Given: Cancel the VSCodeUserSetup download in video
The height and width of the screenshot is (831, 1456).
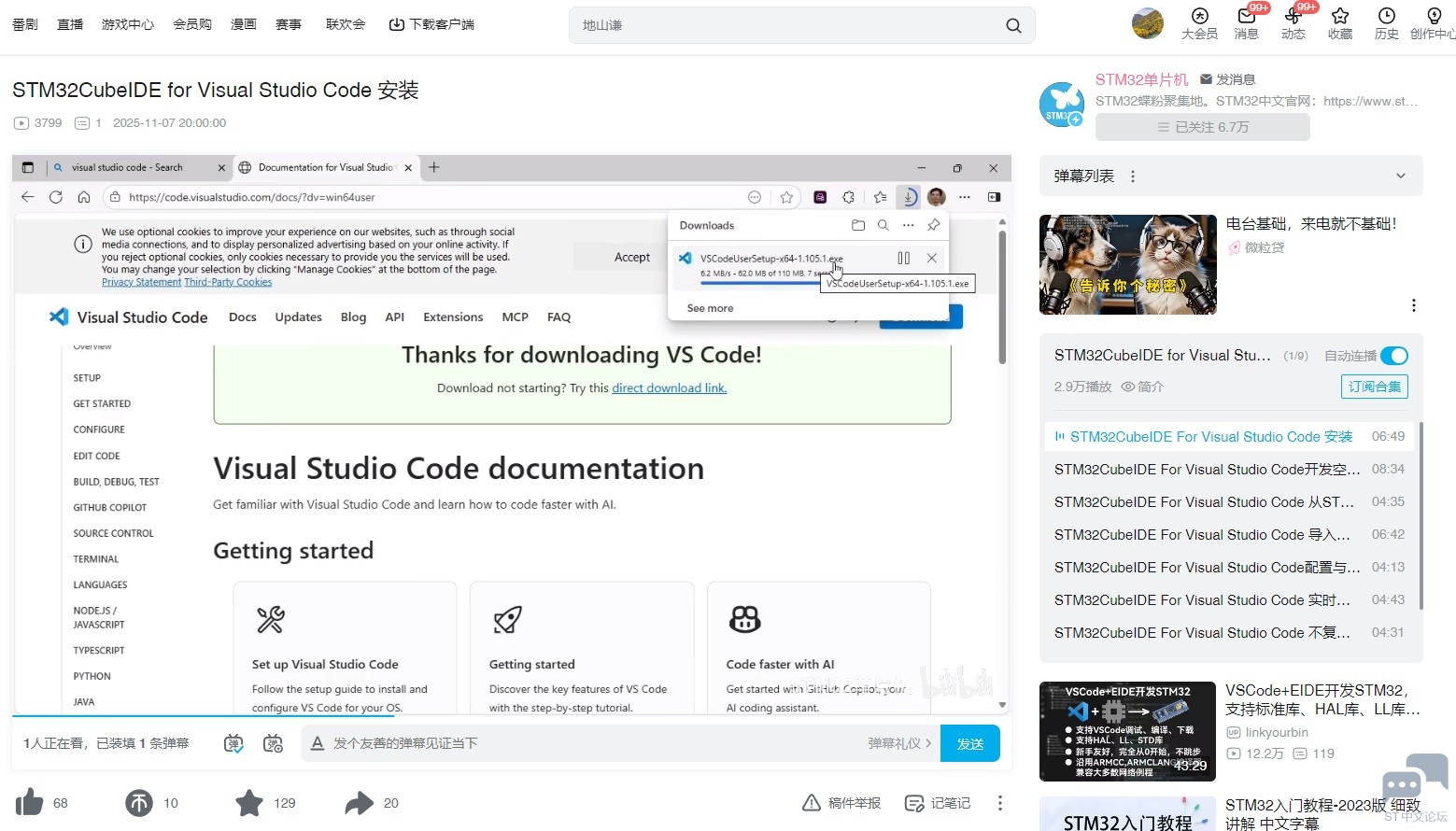Looking at the screenshot, I should coord(931,258).
